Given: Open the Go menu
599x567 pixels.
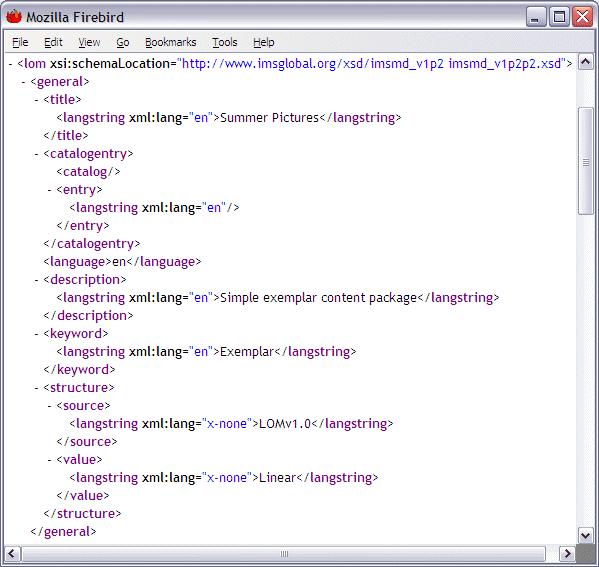Looking at the screenshot, I should tap(123, 42).
